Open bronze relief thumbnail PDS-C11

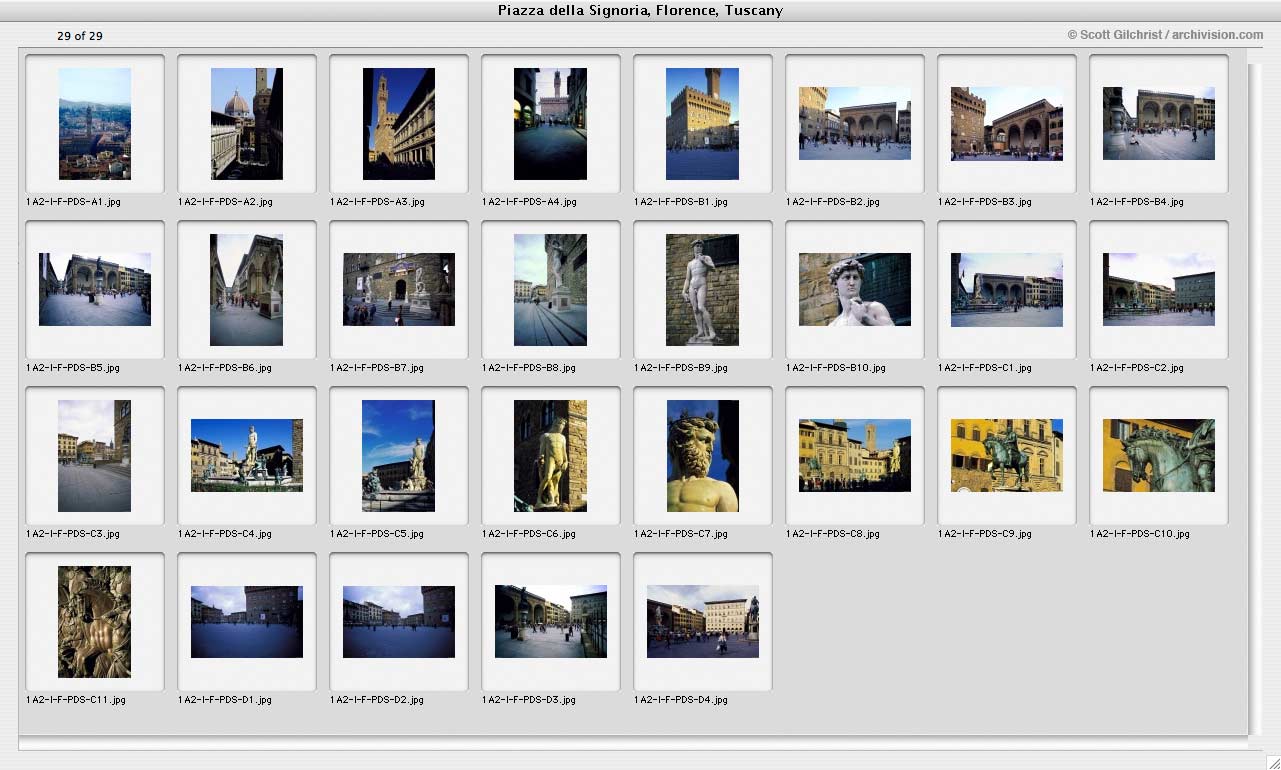(x=95, y=622)
